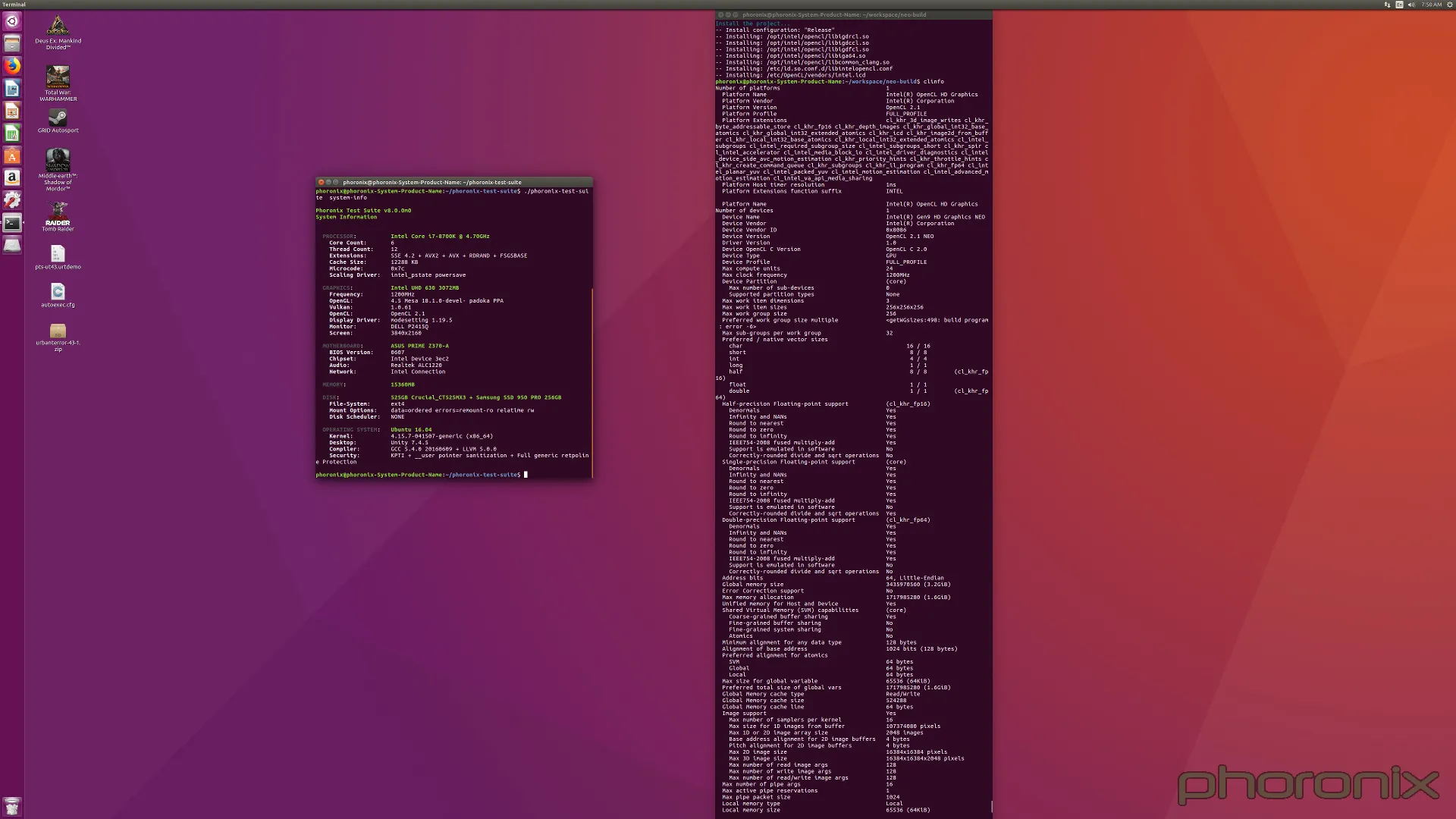Open the Amazon launcher icon
The height and width of the screenshot is (819, 1456).
12,178
